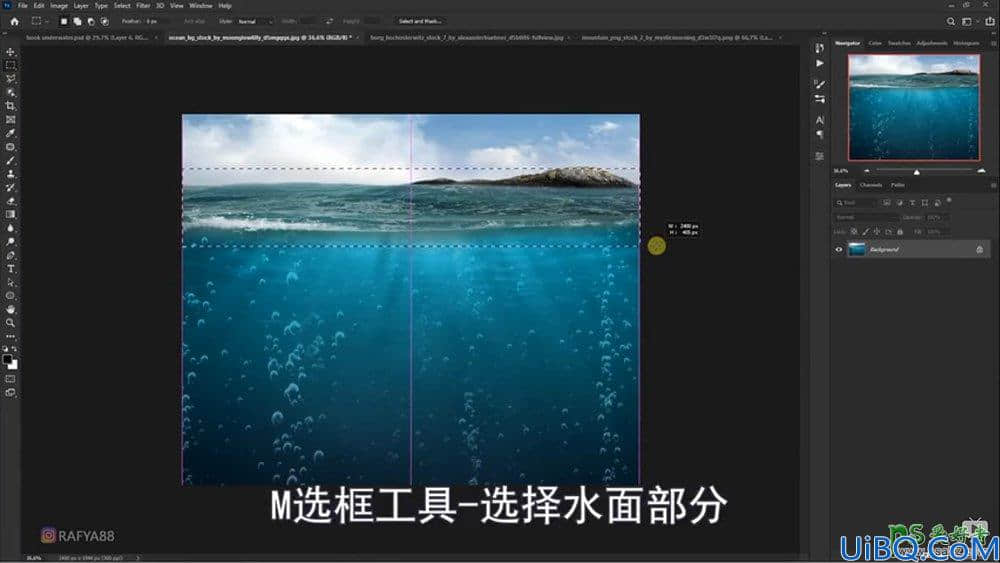Open the layer blend mode dropdown
1000x563 pixels.
[866, 217]
